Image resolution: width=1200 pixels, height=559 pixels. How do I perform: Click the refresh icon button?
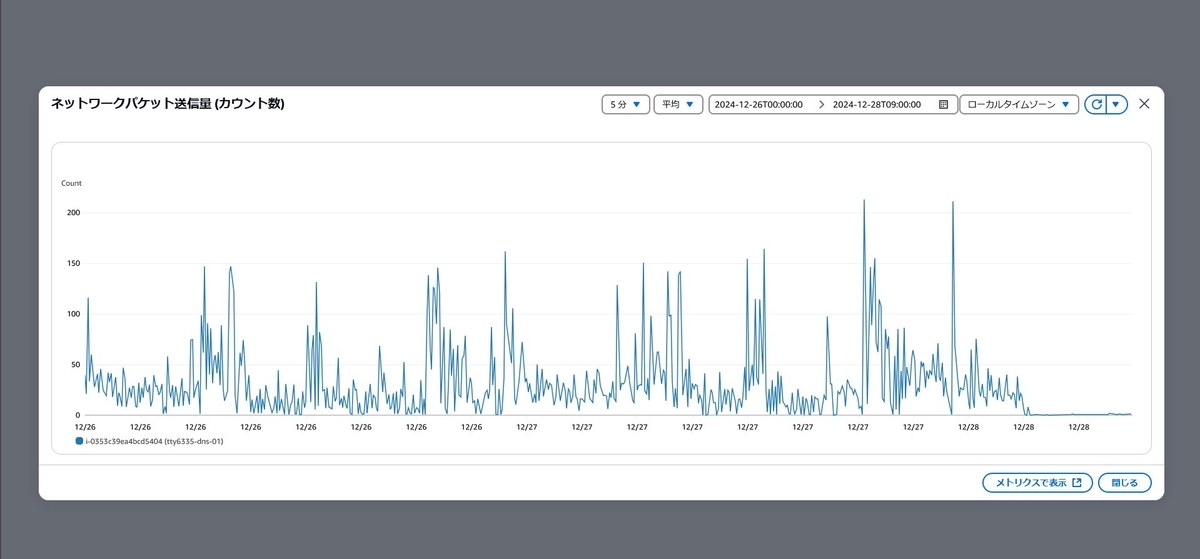pyautogui.click(x=1096, y=104)
